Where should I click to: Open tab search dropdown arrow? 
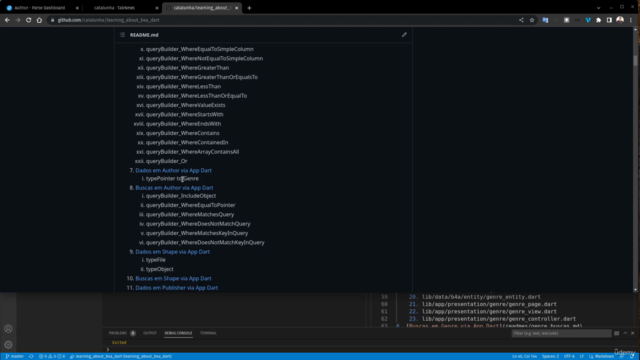[598, 8]
